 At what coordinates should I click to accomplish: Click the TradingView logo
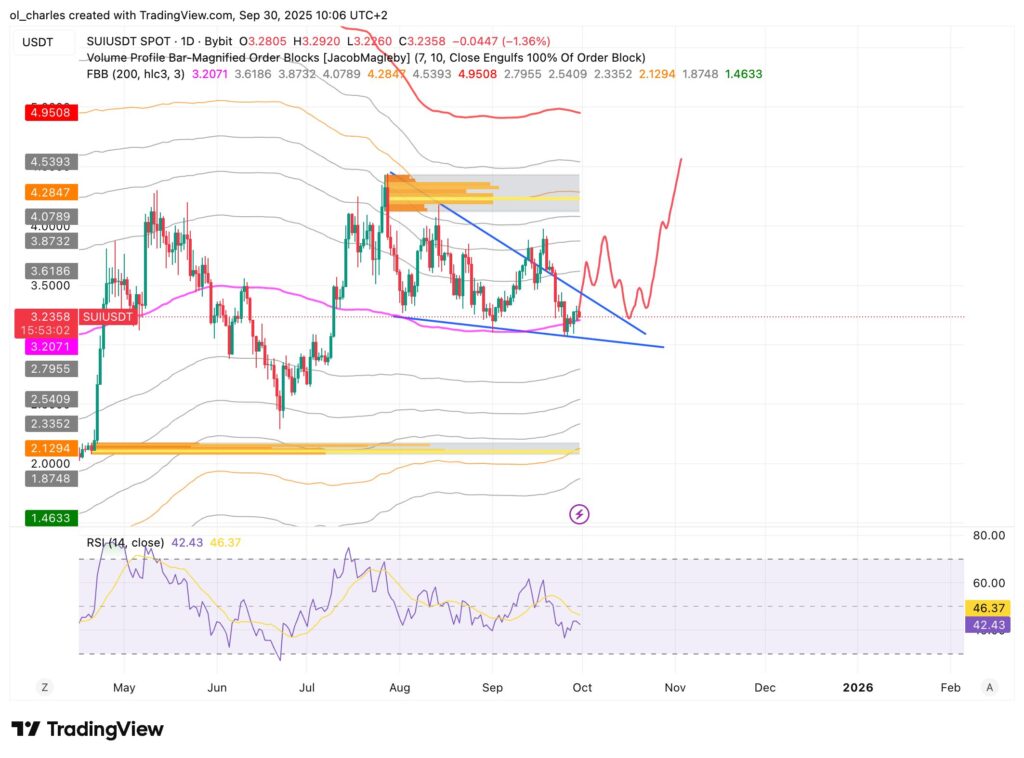click(x=87, y=729)
